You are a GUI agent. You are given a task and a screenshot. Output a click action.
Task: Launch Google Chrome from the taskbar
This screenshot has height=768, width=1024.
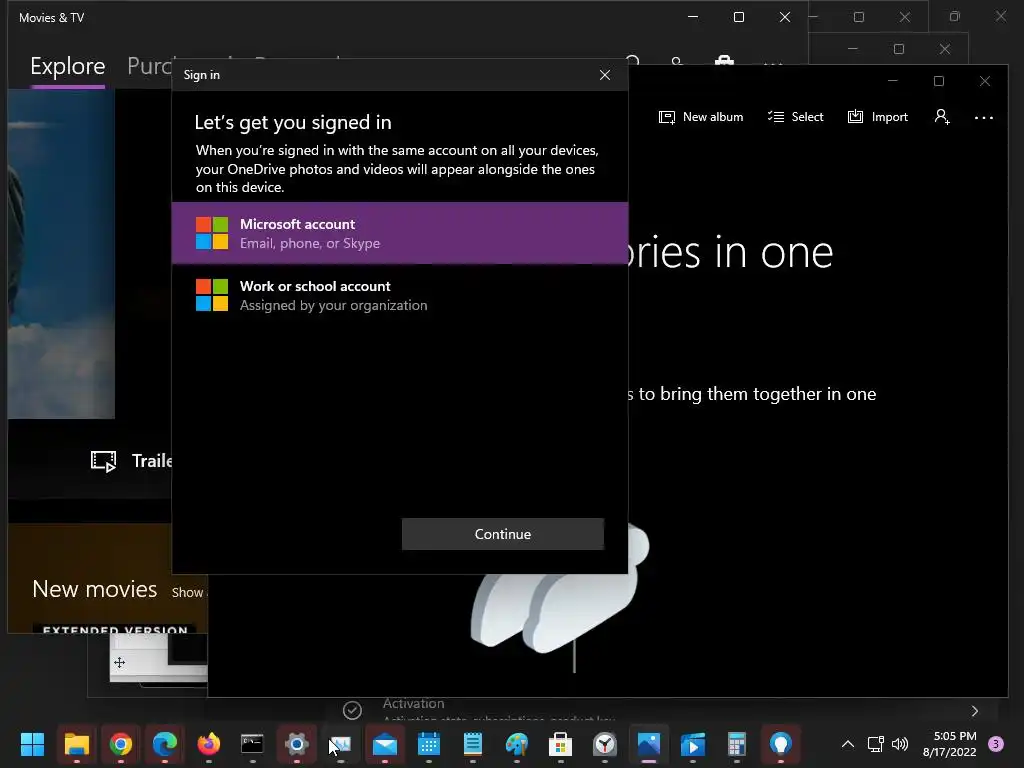[121, 744]
